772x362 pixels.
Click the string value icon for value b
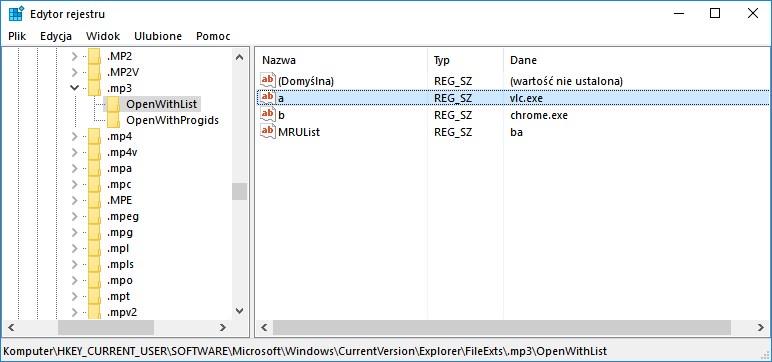(x=268, y=115)
